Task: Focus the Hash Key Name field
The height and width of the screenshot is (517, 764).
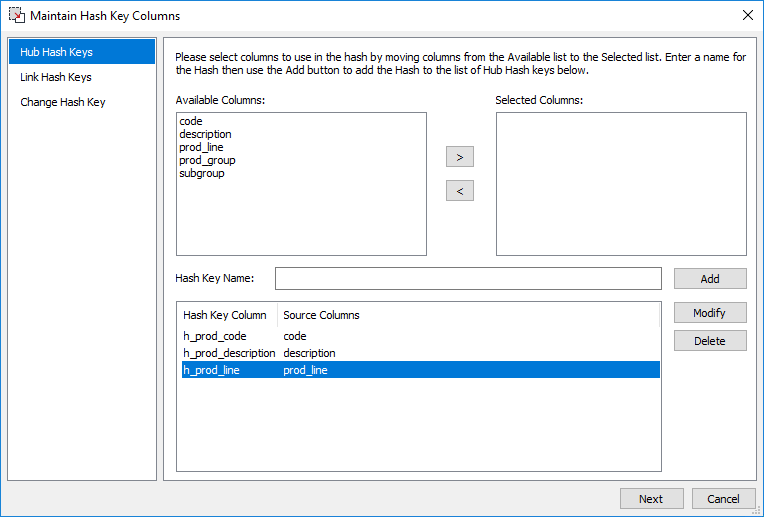Action: pyautogui.click(x=468, y=278)
